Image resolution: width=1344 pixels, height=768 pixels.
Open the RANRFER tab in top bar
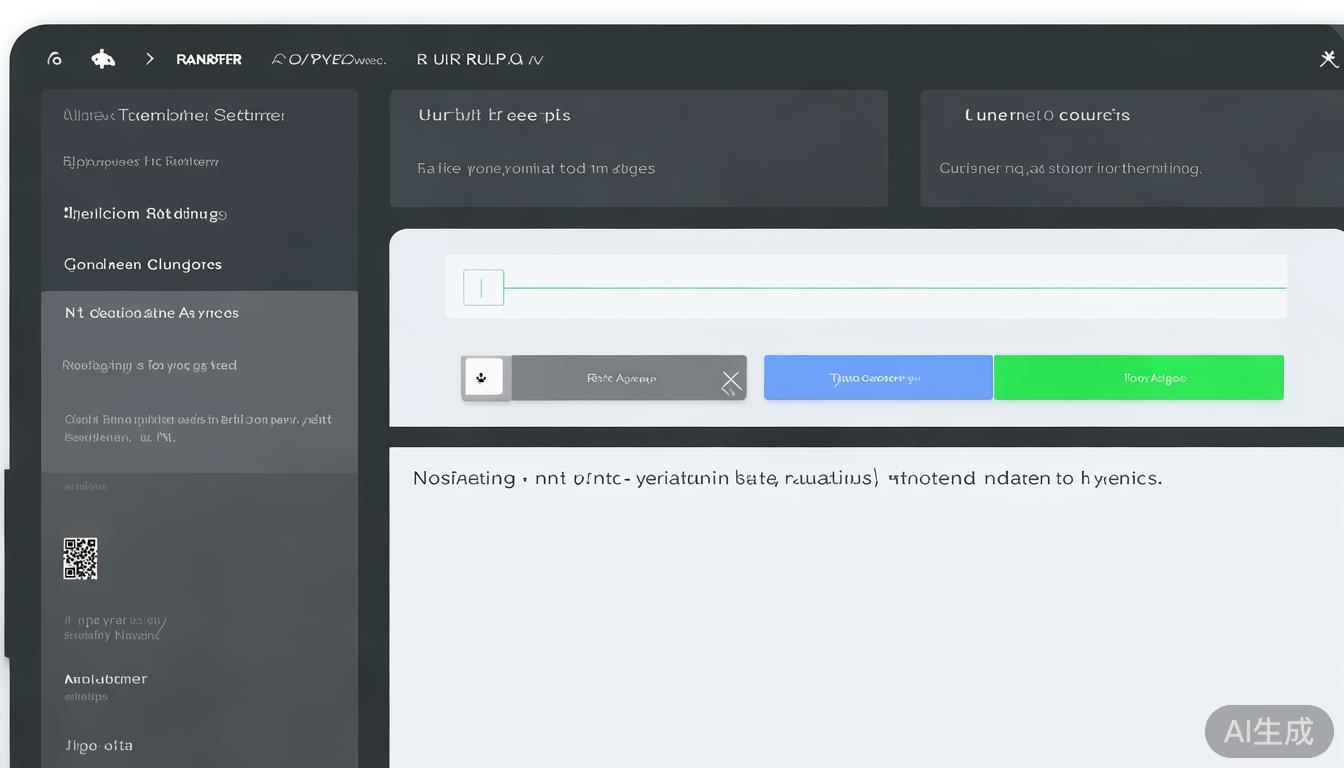208,59
